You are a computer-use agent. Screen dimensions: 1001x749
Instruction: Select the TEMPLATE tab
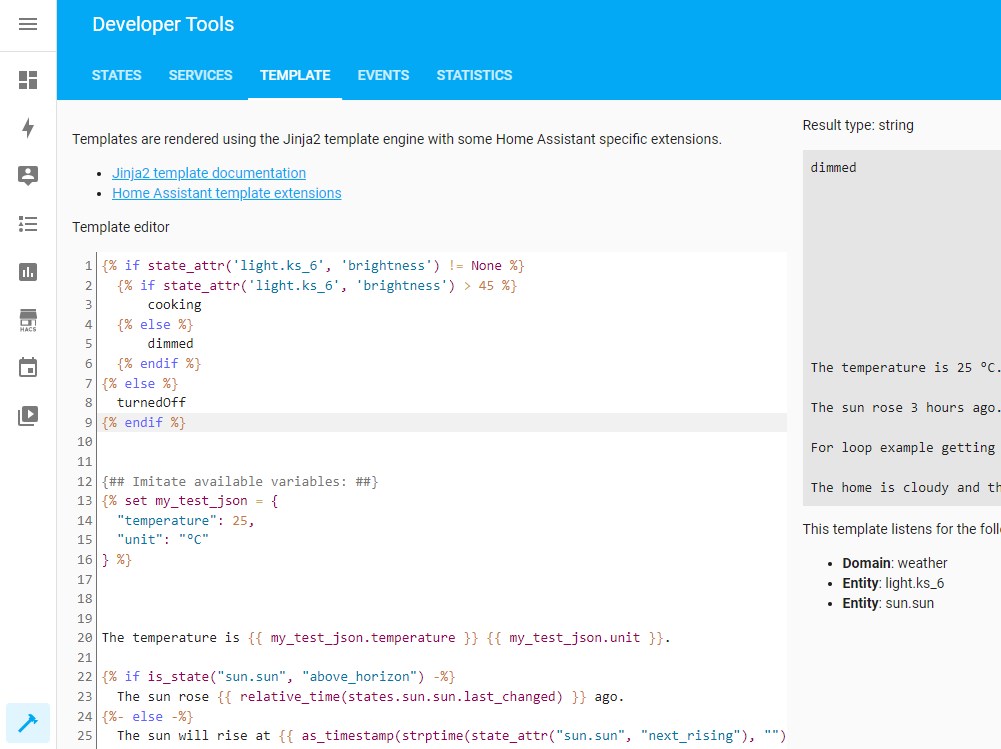(295, 75)
